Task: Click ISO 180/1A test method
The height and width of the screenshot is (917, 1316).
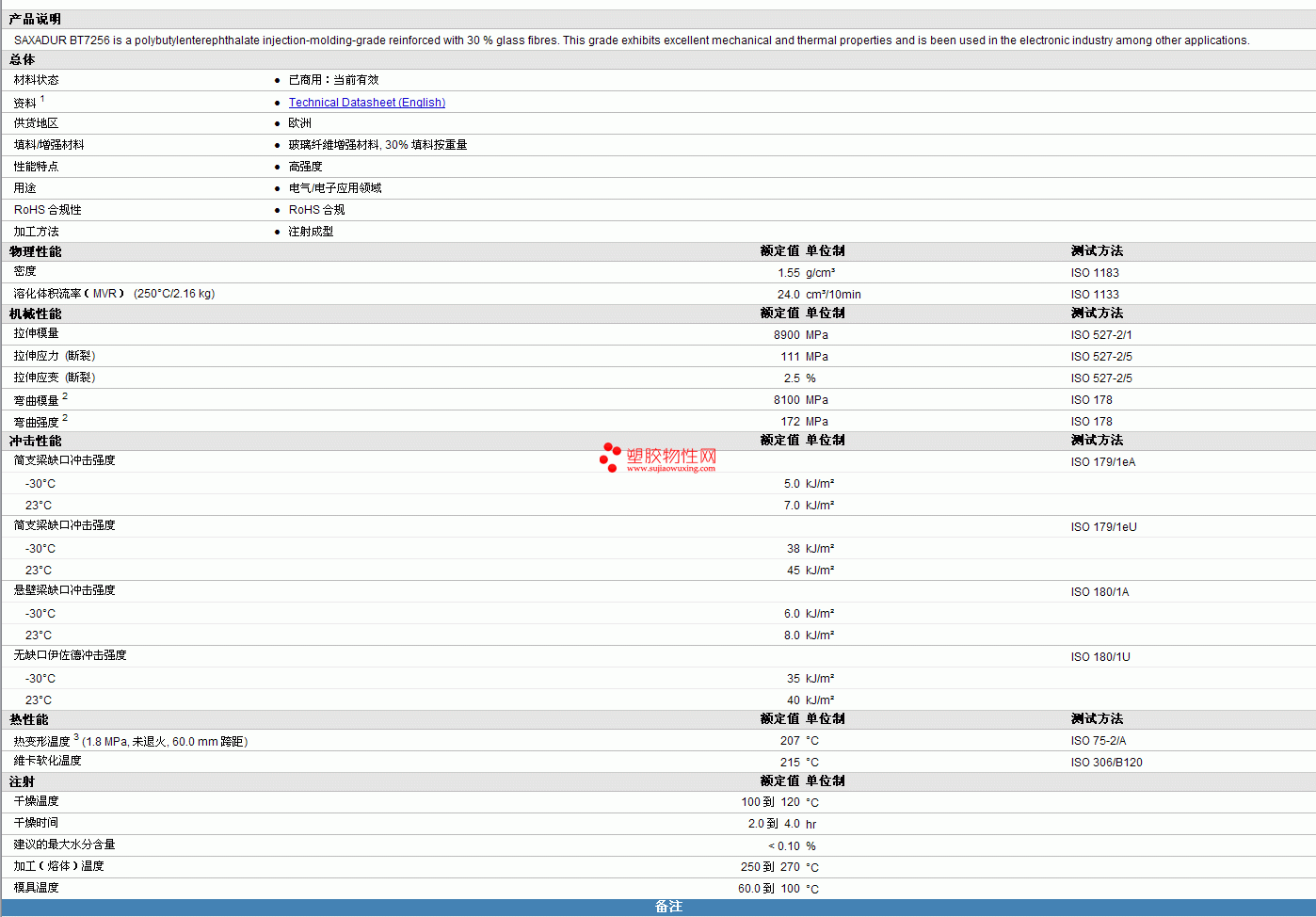Action: click(x=1099, y=592)
